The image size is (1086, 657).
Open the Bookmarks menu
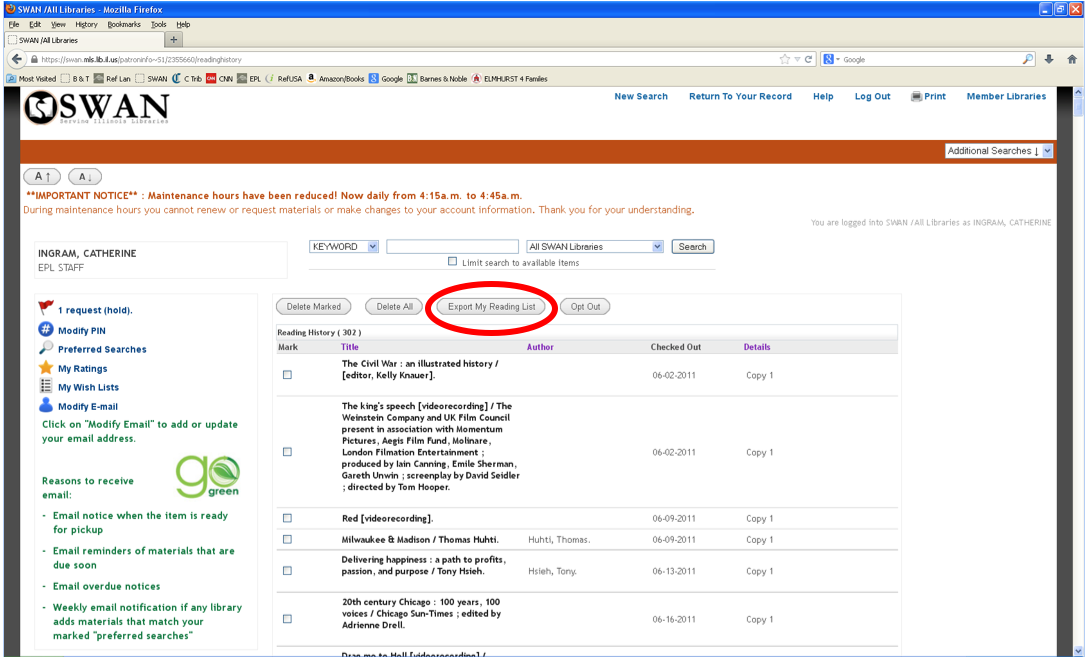pos(124,24)
